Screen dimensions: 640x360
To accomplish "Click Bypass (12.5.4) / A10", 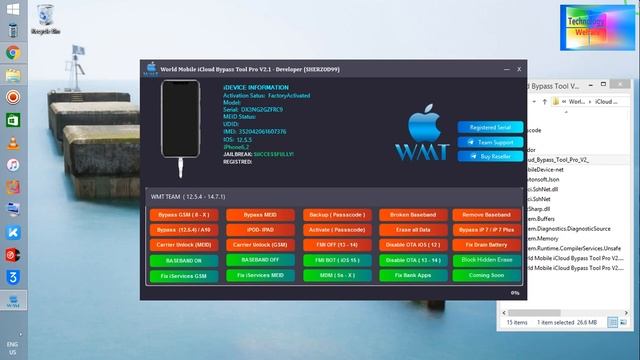I will pyautogui.click(x=184, y=230).
